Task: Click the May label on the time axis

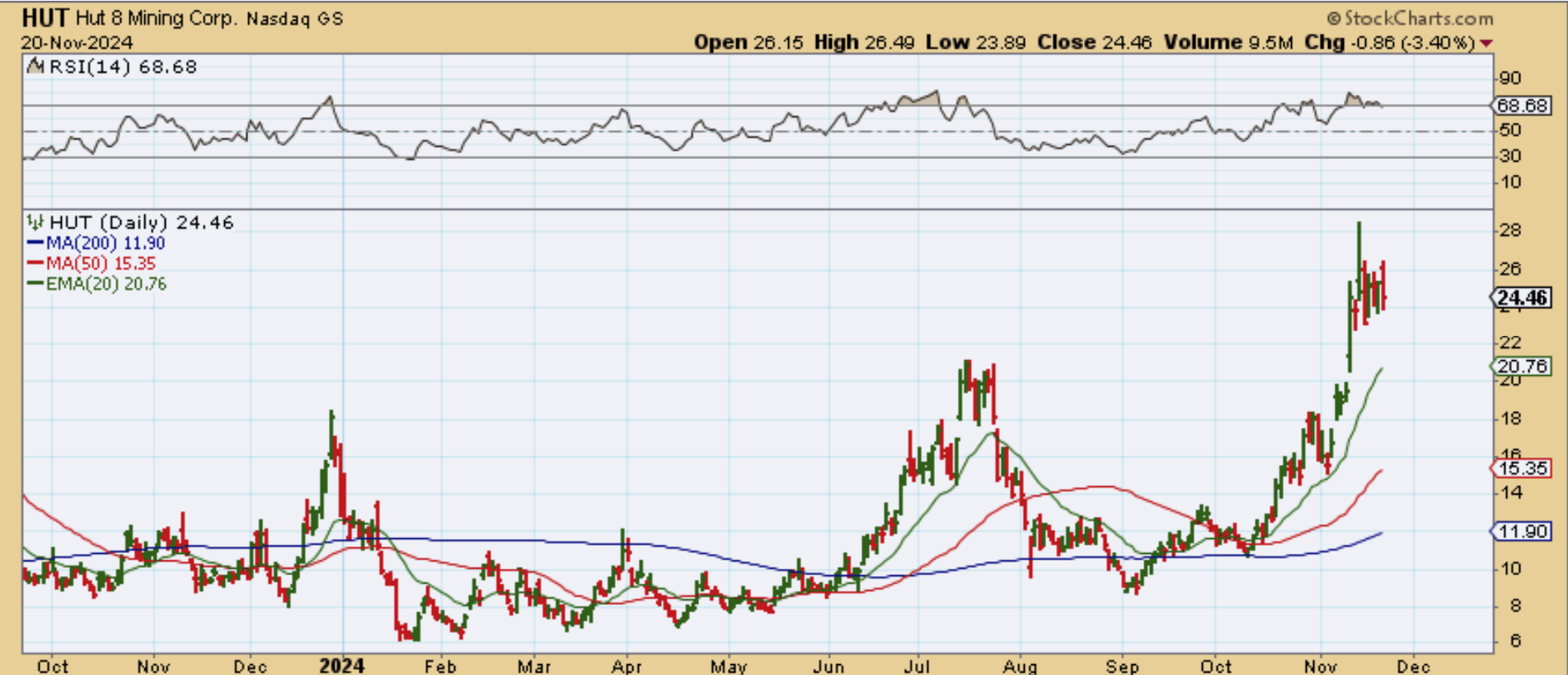Action: [729, 666]
